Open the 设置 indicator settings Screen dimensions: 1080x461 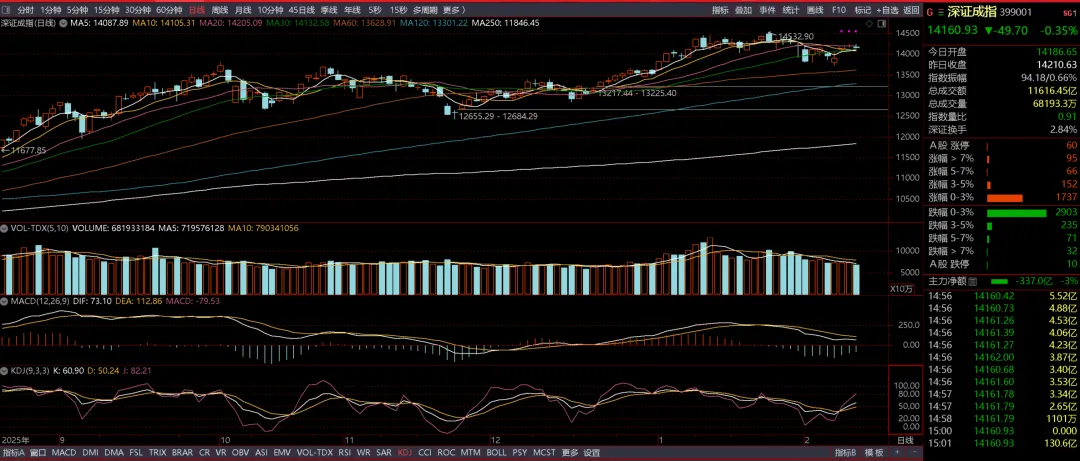592,453
